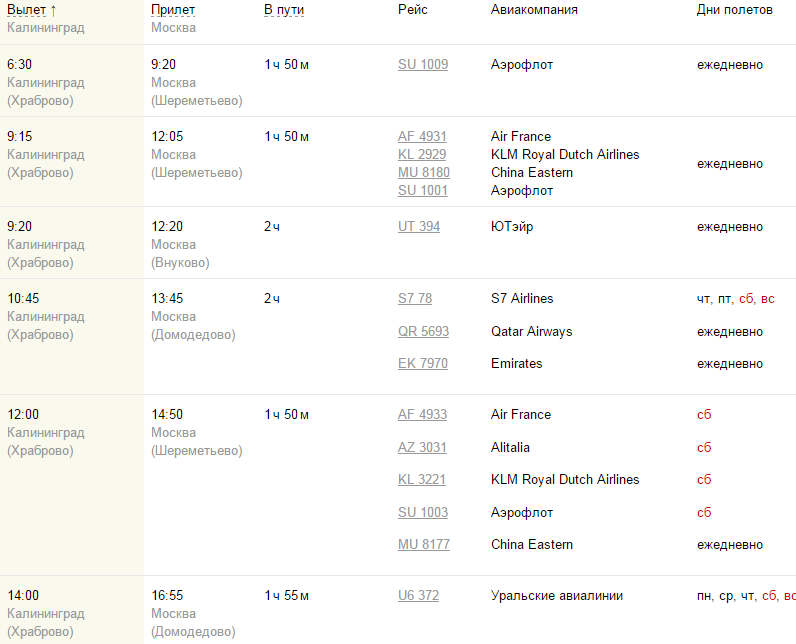Viewport: 796px width, 644px height.
Task: Click KLM flight KL 2929 link
Action: (x=422, y=155)
